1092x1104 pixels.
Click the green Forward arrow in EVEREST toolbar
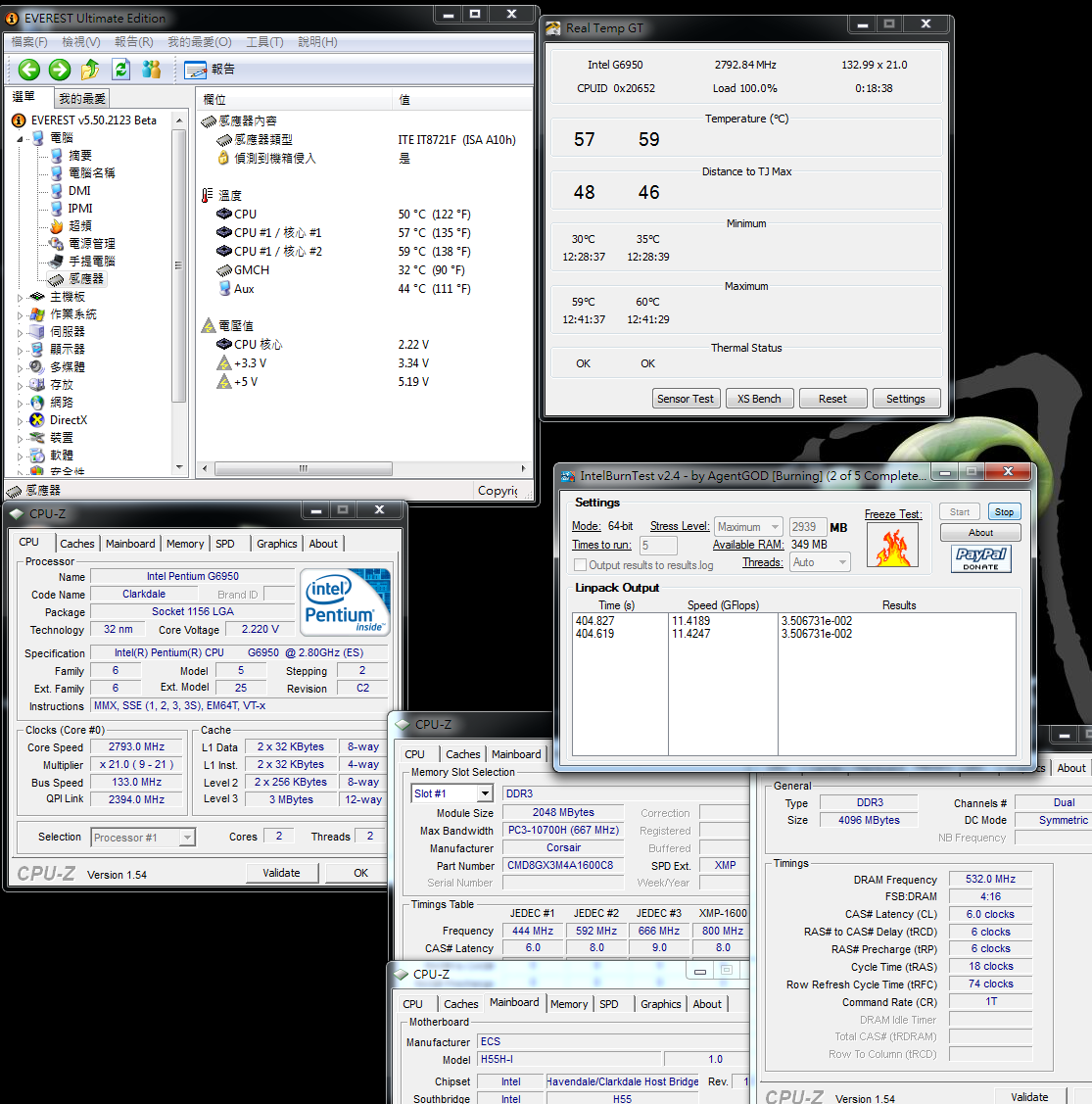click(60, 69)
